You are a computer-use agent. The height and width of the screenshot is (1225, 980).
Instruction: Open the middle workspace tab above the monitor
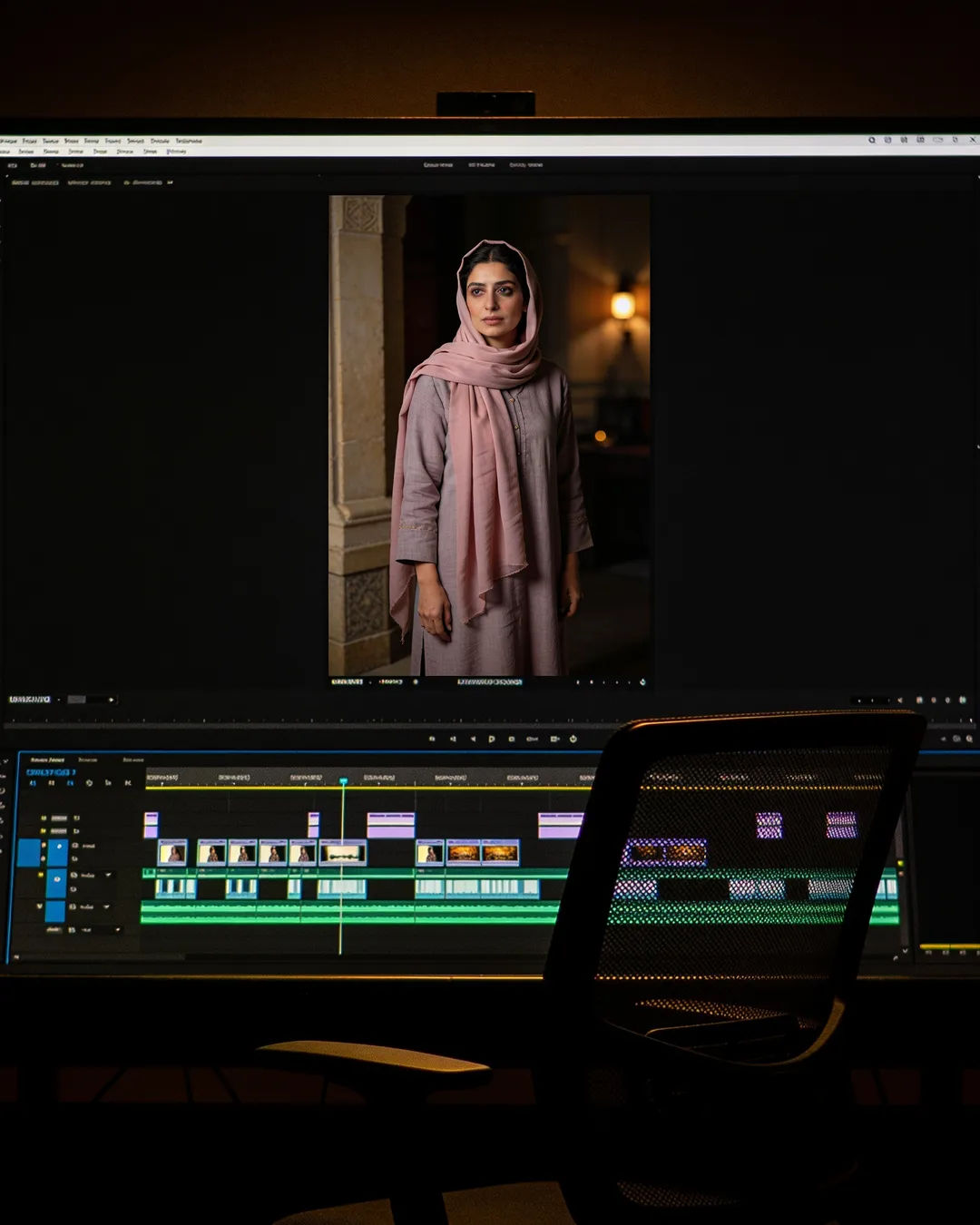(482, 165)
